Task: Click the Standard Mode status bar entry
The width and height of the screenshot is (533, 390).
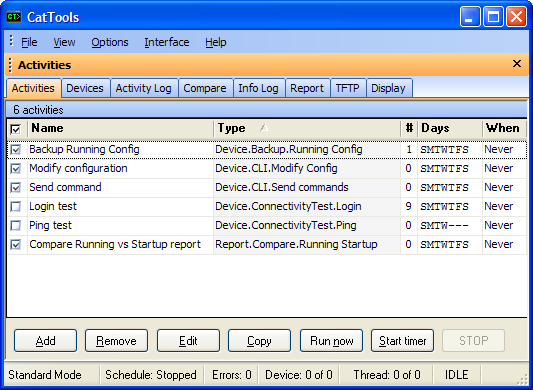Action: [x=45, y=375]
